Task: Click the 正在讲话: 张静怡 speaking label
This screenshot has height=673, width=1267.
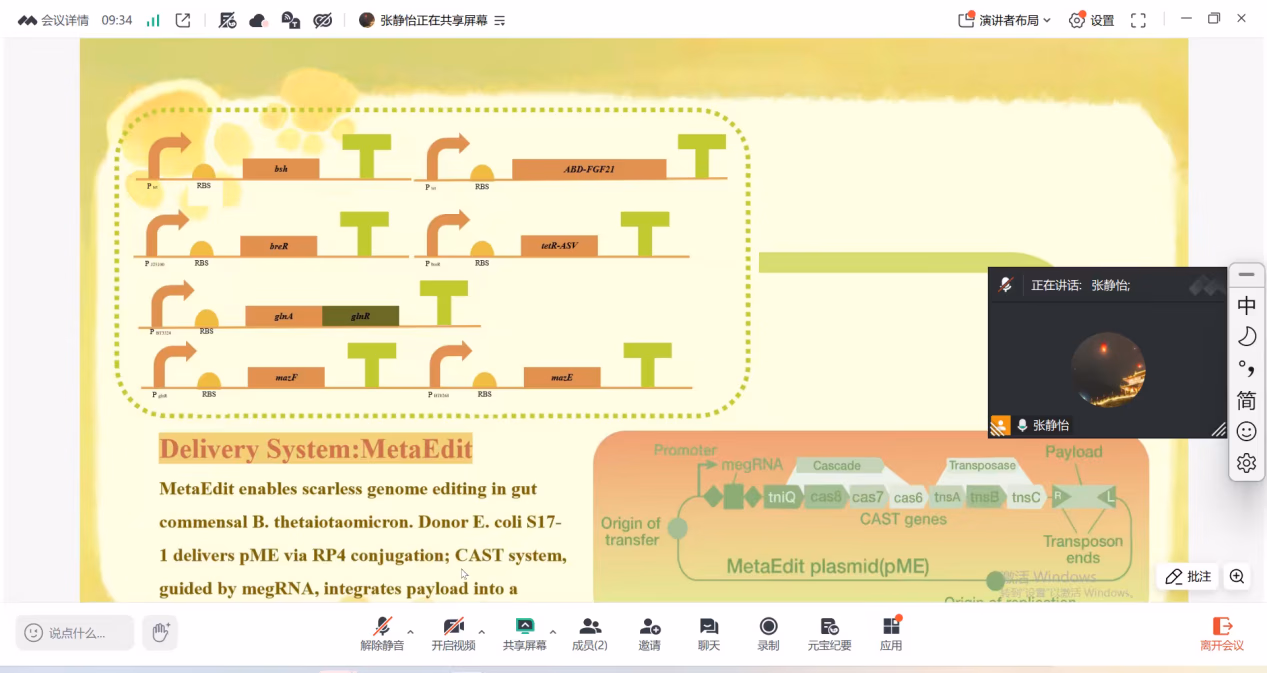Action: [1081, 285]
